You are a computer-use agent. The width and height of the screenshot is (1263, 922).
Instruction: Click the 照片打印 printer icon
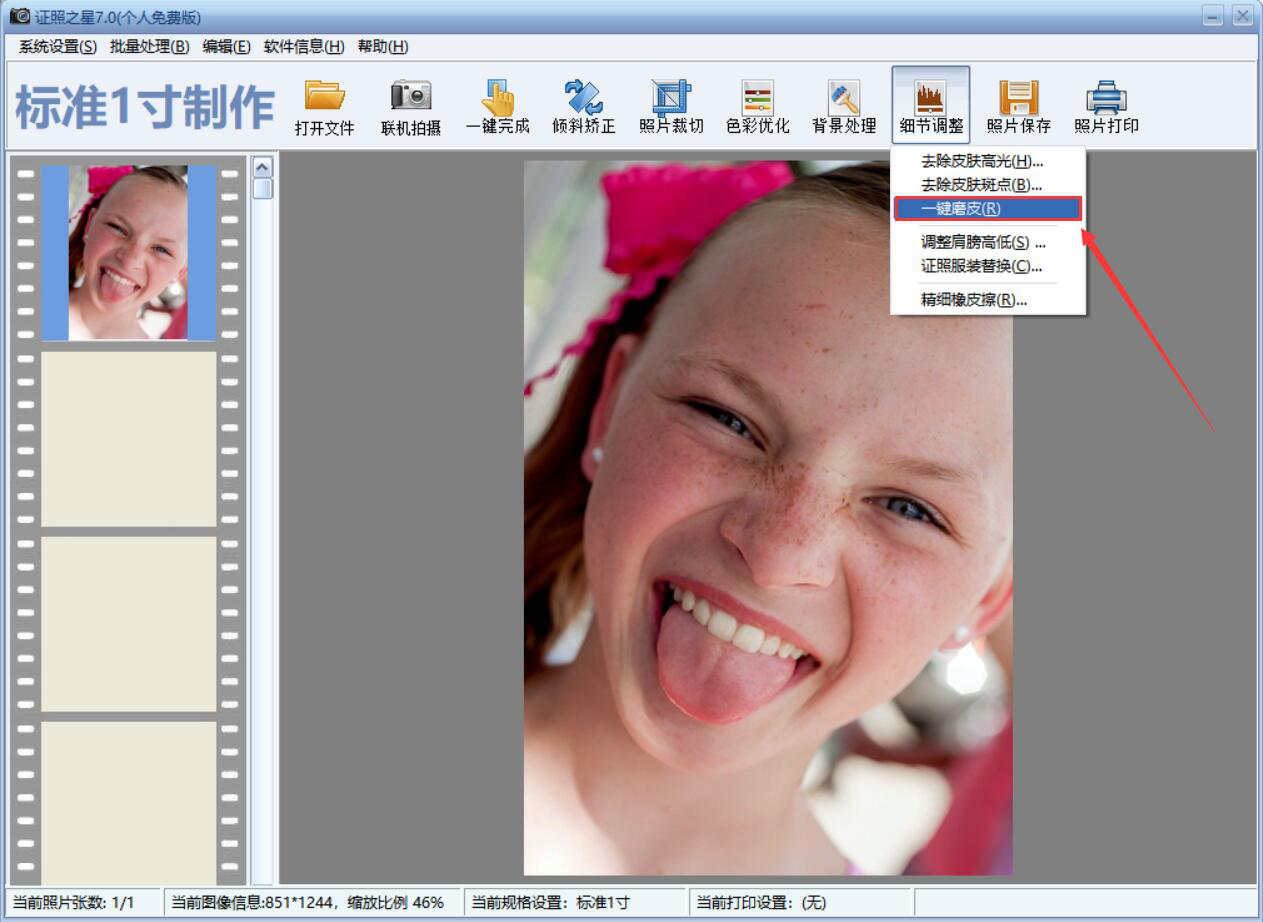pyautogui.click(x=1106, y=98)
